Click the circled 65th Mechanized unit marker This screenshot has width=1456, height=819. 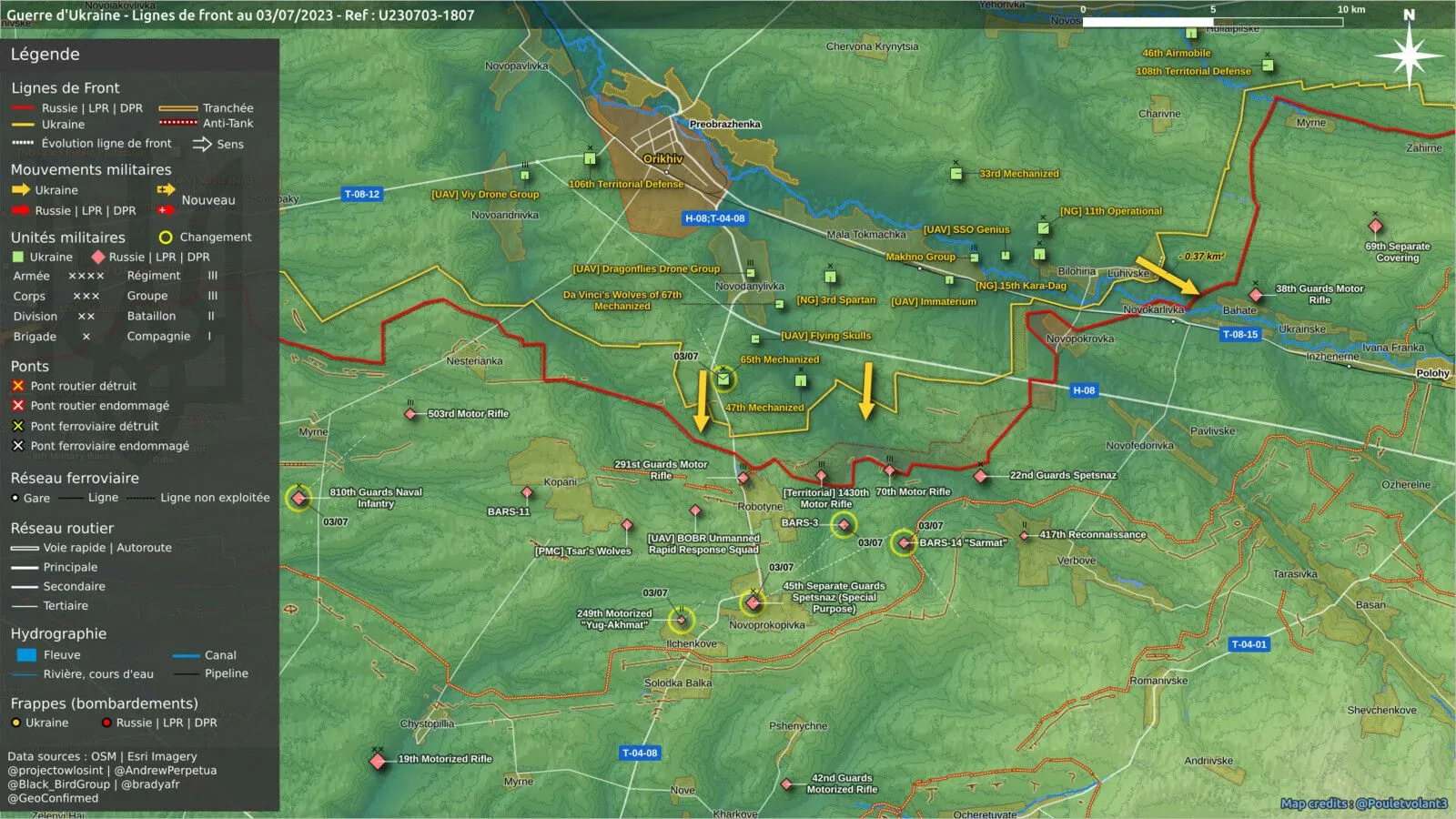(x=723, y=378)
